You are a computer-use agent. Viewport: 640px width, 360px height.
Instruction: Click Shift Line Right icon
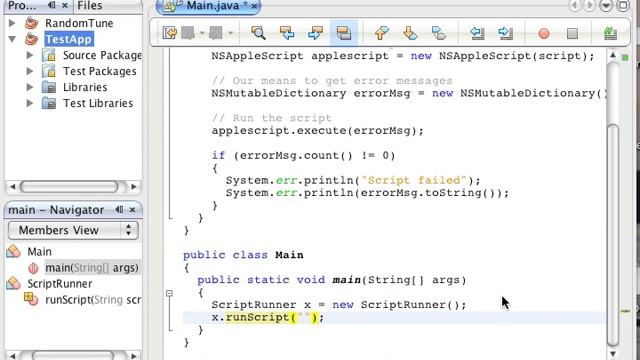pyautogui.click(x=505, y=33)
